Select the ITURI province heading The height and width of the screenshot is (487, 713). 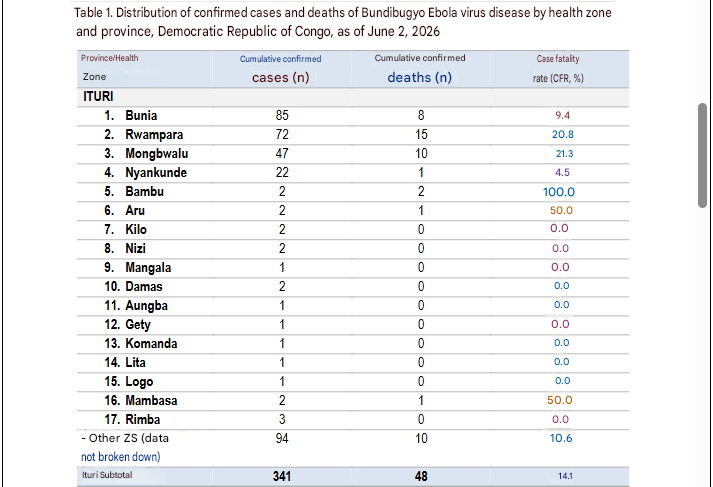tap(98, 96)
